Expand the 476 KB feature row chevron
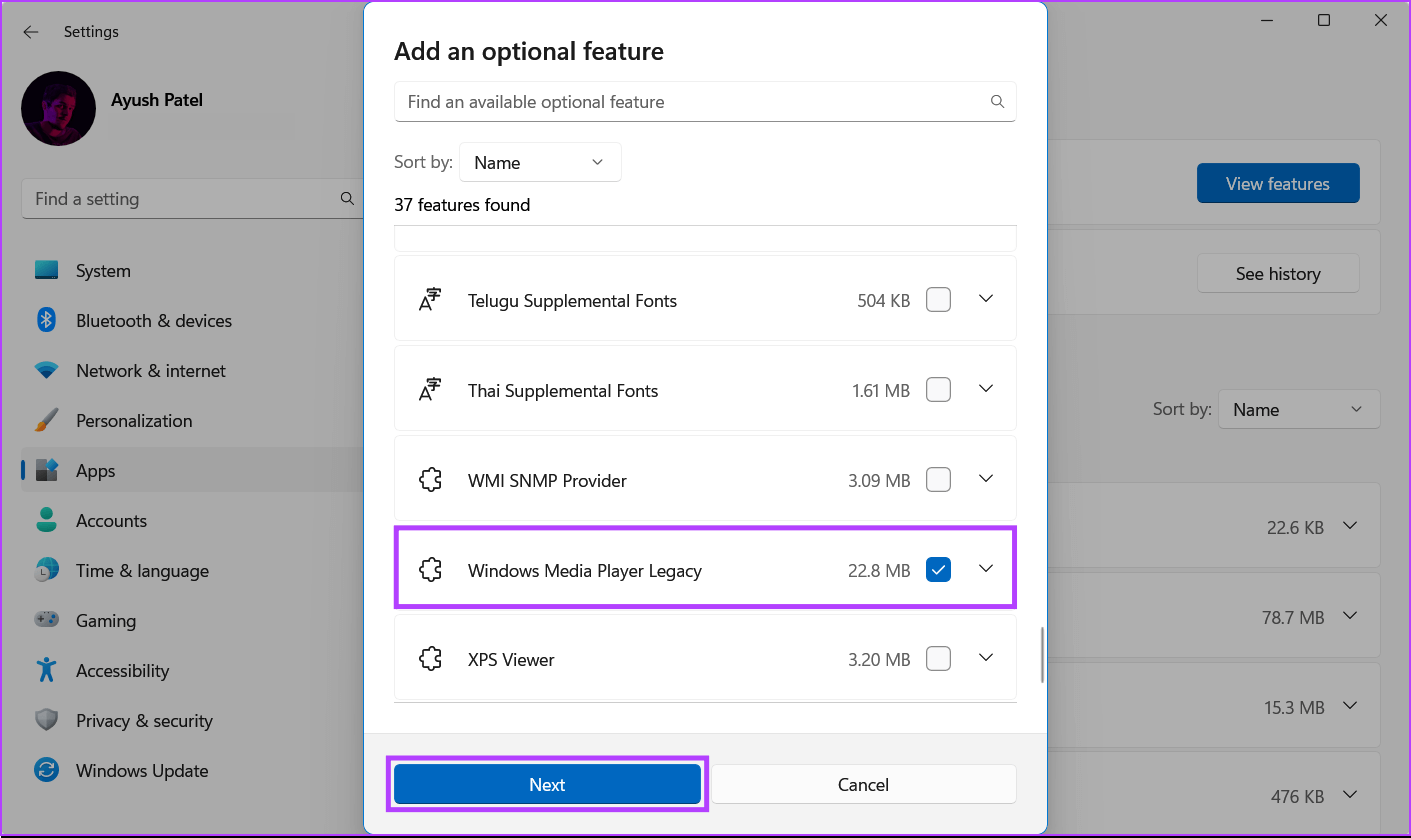 [x=1351, y=795]
